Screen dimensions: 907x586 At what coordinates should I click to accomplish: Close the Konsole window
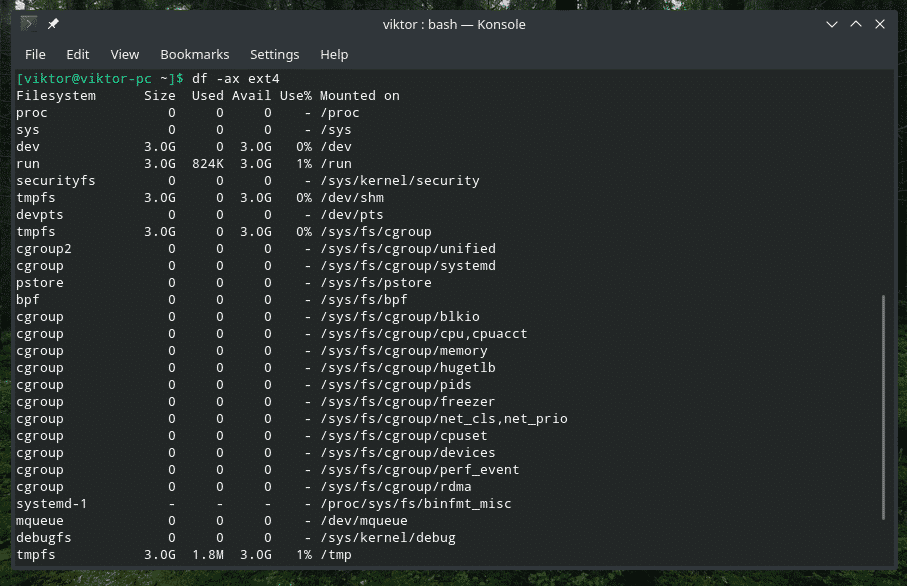click(x=880, y=24)
